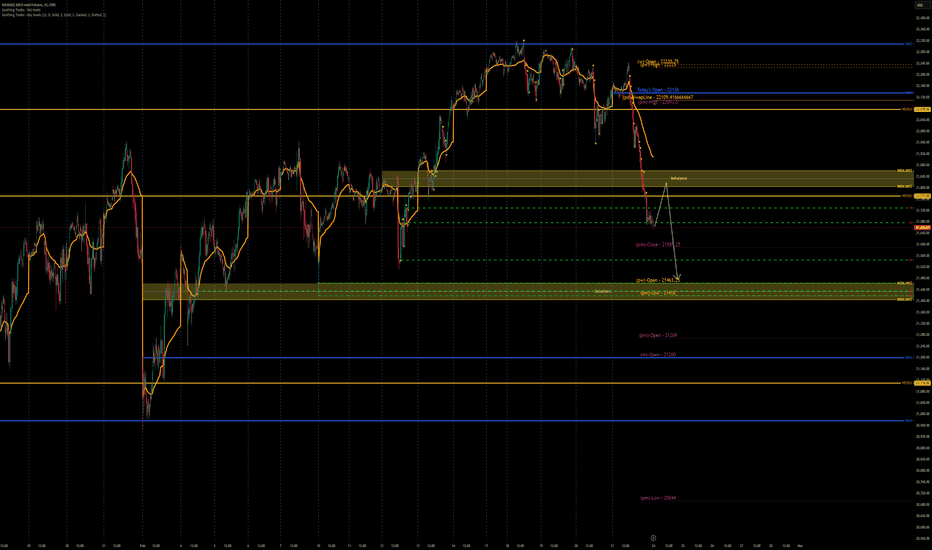Select the 'Soothing Trades - Key levels' indicator legend
932x550 pixels.
53,14
